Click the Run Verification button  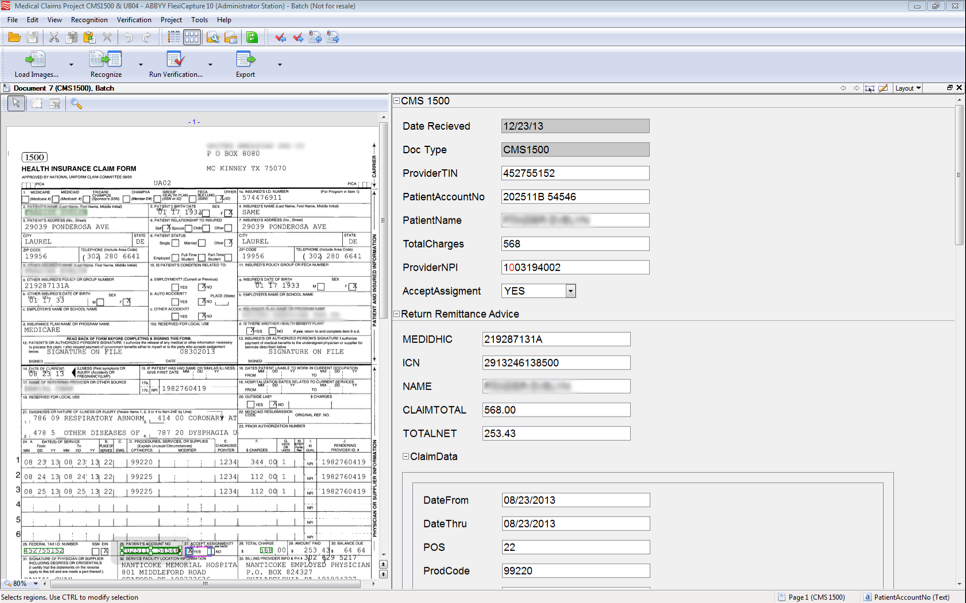coord(176,65)
